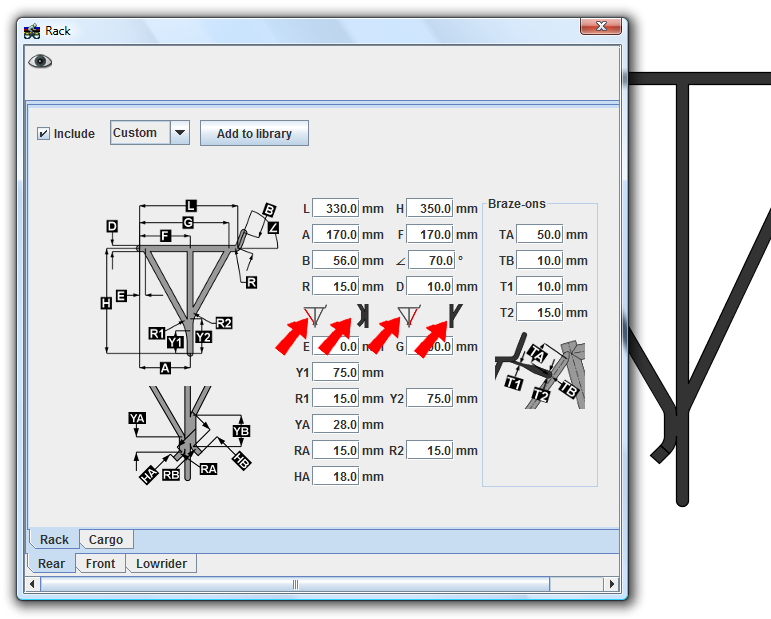Screen dimensions: 771x619
Task: Click Add to library button
Action: tap(254, 133)
